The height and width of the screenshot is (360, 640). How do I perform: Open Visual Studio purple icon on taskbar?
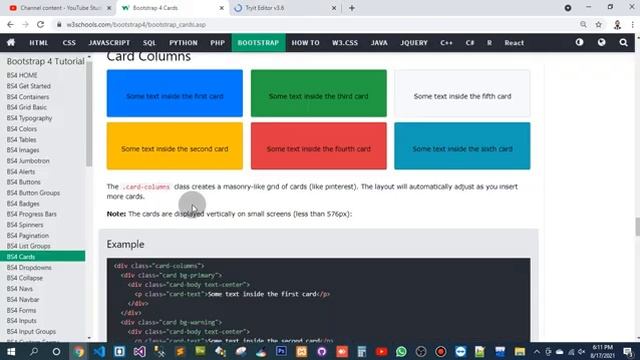pos(140,351)
